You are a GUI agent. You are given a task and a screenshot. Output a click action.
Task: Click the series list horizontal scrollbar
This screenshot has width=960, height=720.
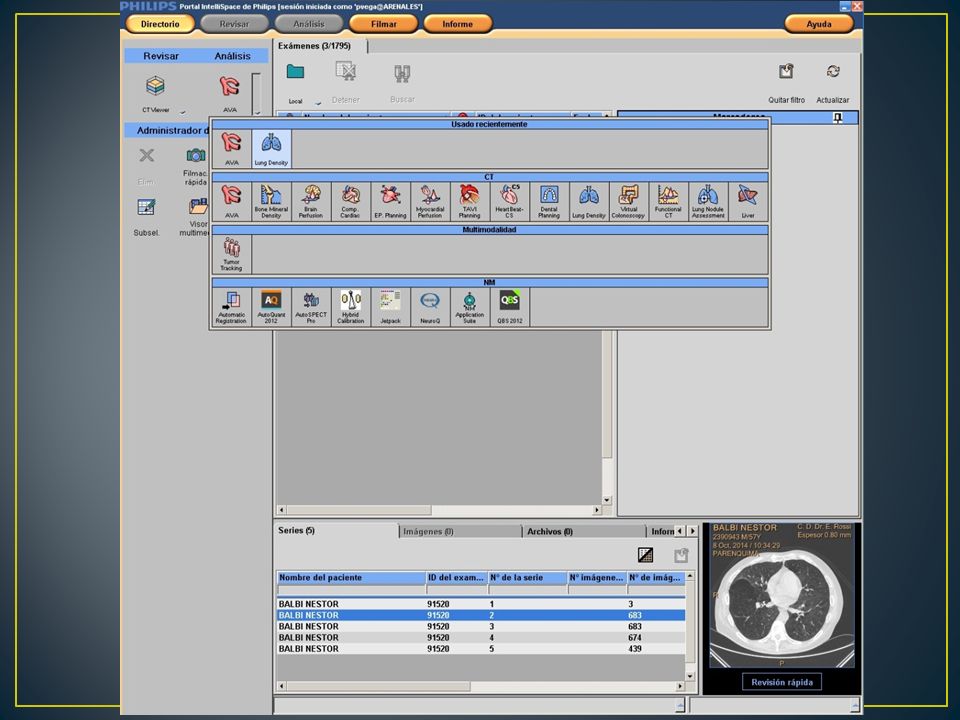point(481,686)
